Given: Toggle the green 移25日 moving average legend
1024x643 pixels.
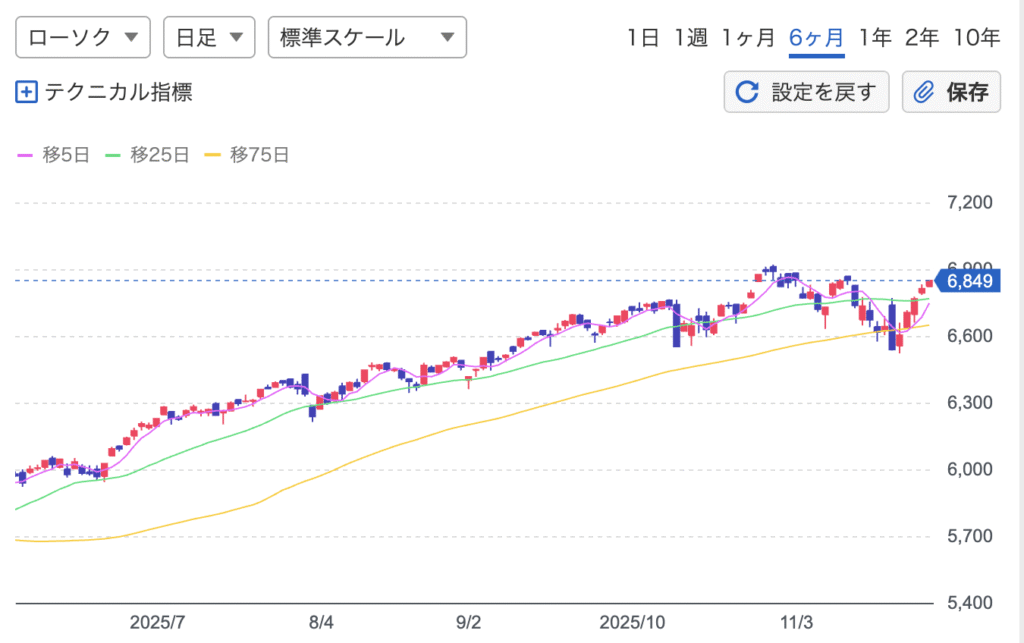Looking at the screenshot, I should coord(147,155).
